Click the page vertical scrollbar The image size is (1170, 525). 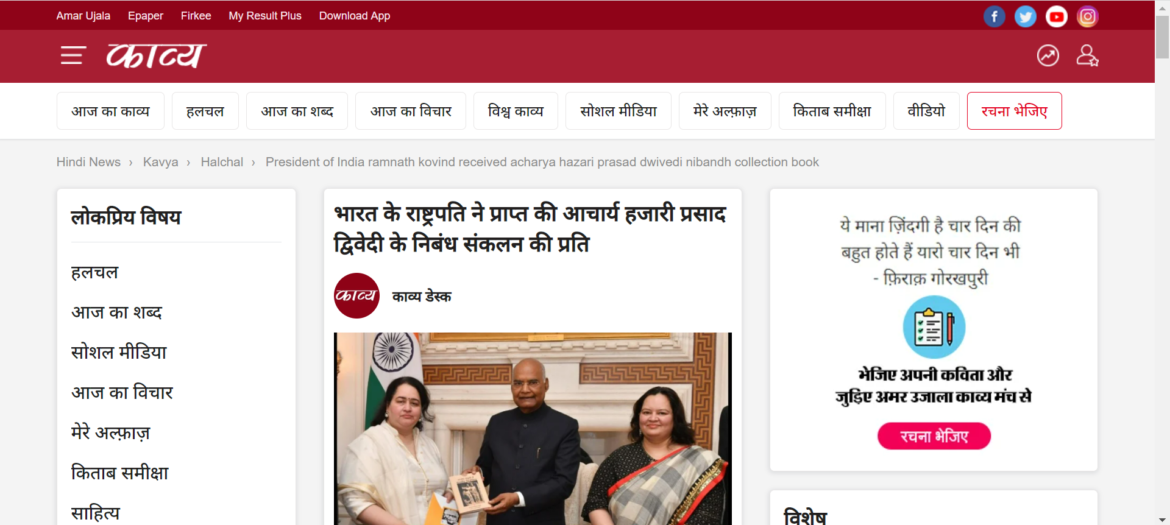(x=1162, y=262)
